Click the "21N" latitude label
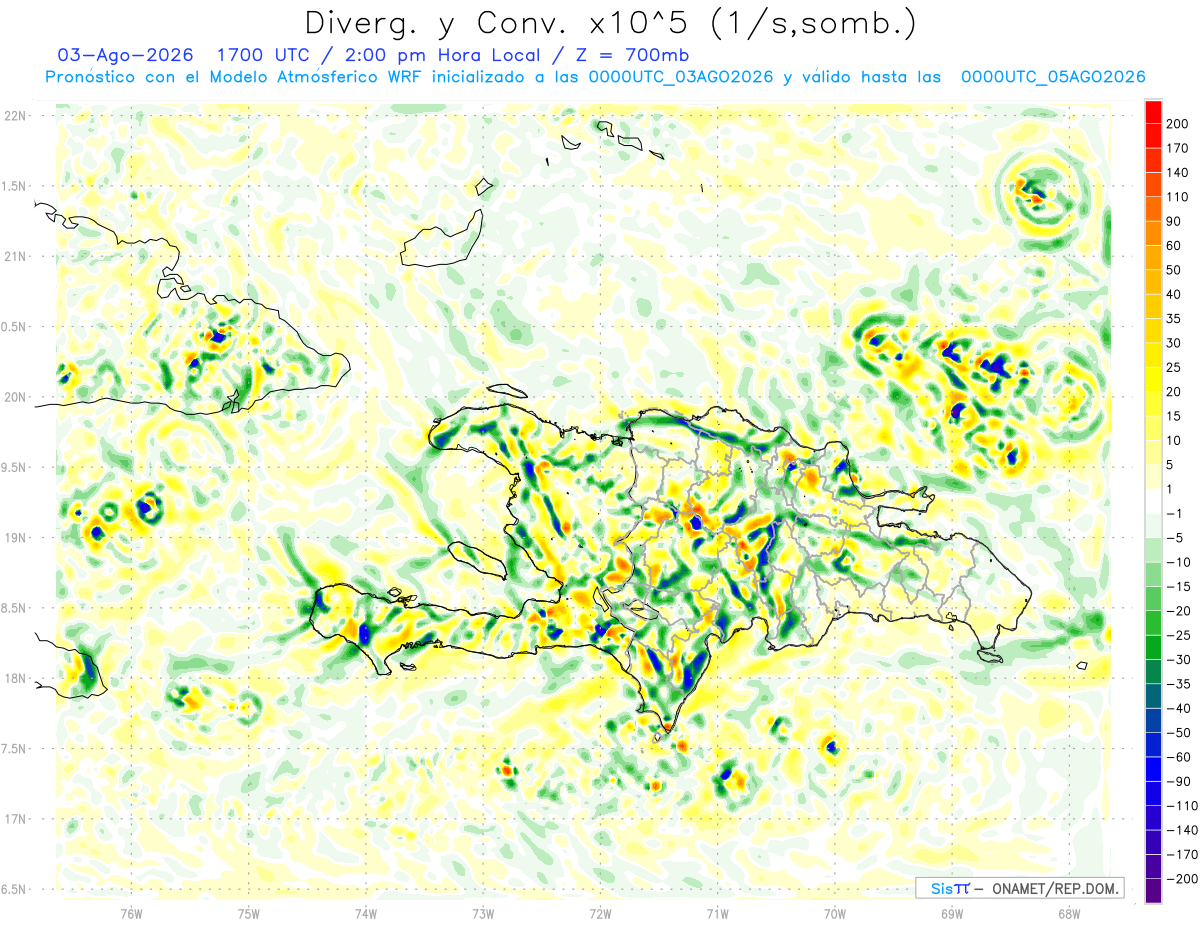The width and height of the screenshot is (1200, 927). tap(14, 256)
